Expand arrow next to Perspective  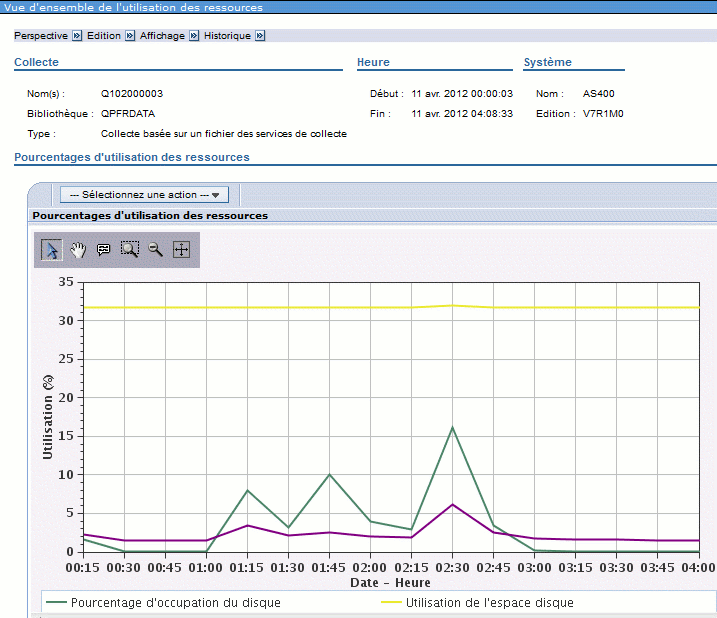point(77,36)
